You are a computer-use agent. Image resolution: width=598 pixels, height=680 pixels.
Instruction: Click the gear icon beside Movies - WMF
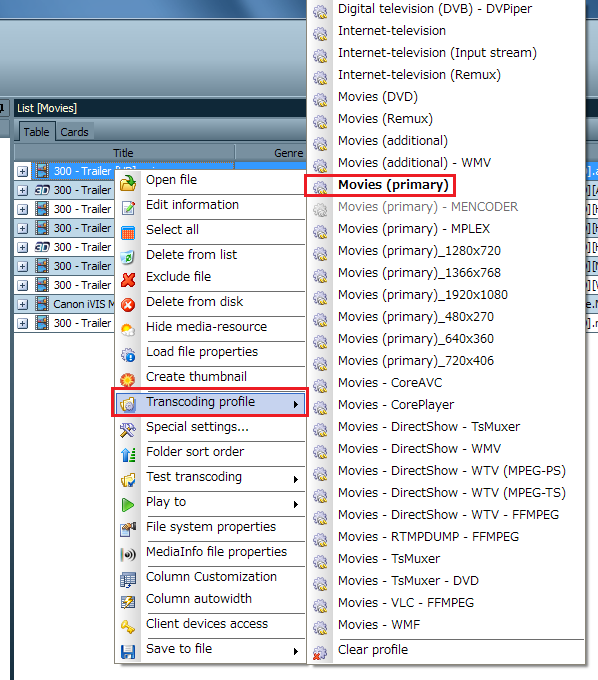coord(320,628)
